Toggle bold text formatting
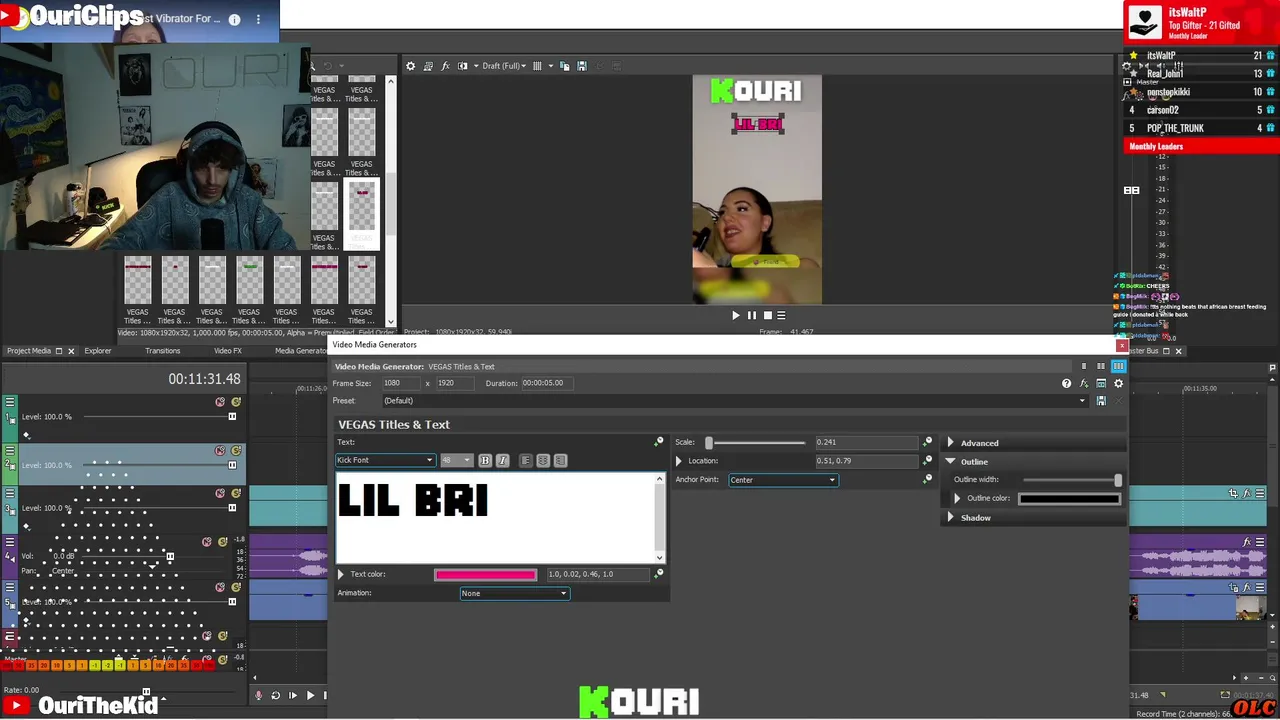This screenshot has width=1280, height=720. (485, 460)
